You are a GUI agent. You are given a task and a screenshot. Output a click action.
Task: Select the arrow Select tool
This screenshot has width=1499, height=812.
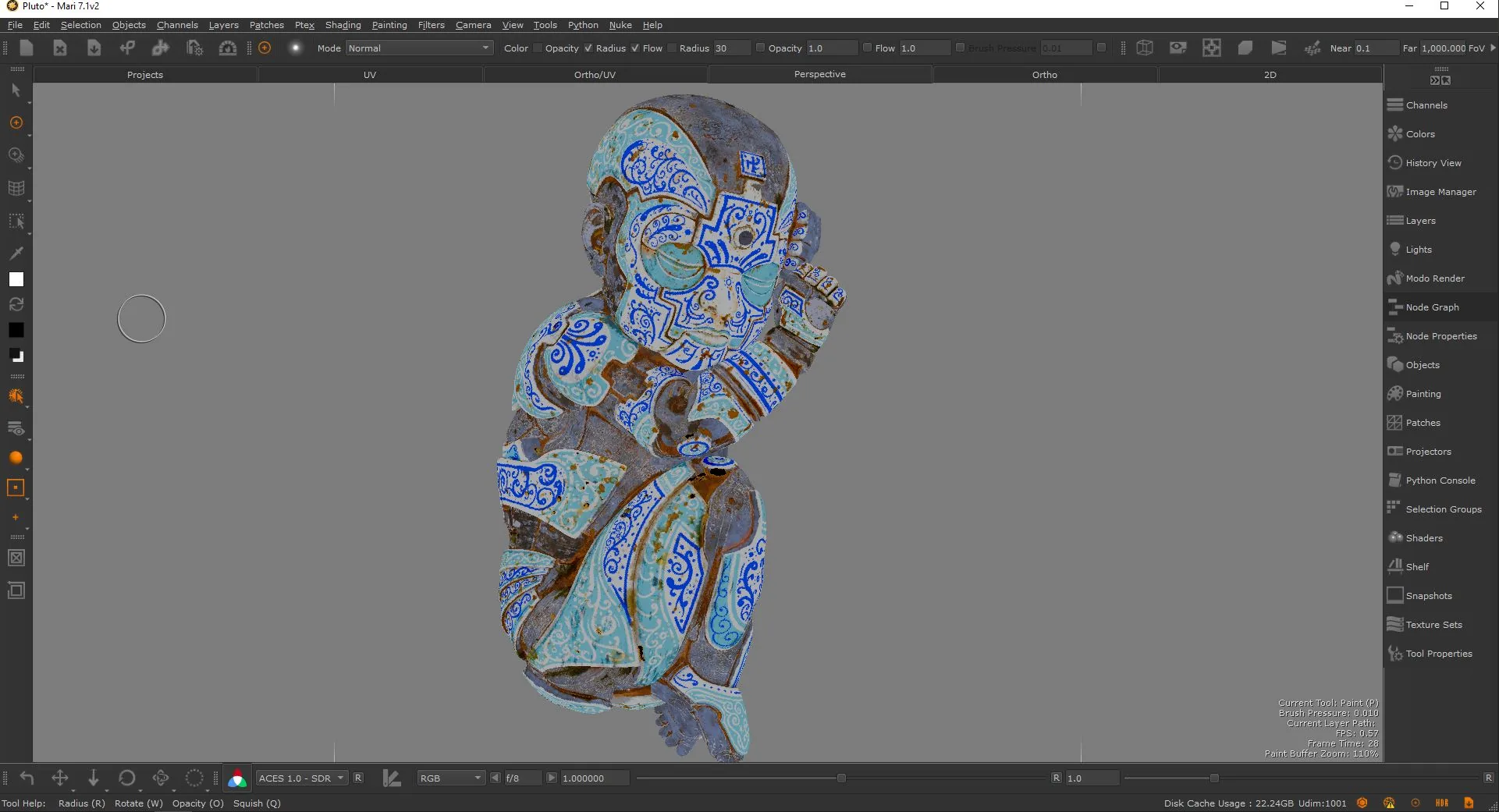click(x=16, y=90)
